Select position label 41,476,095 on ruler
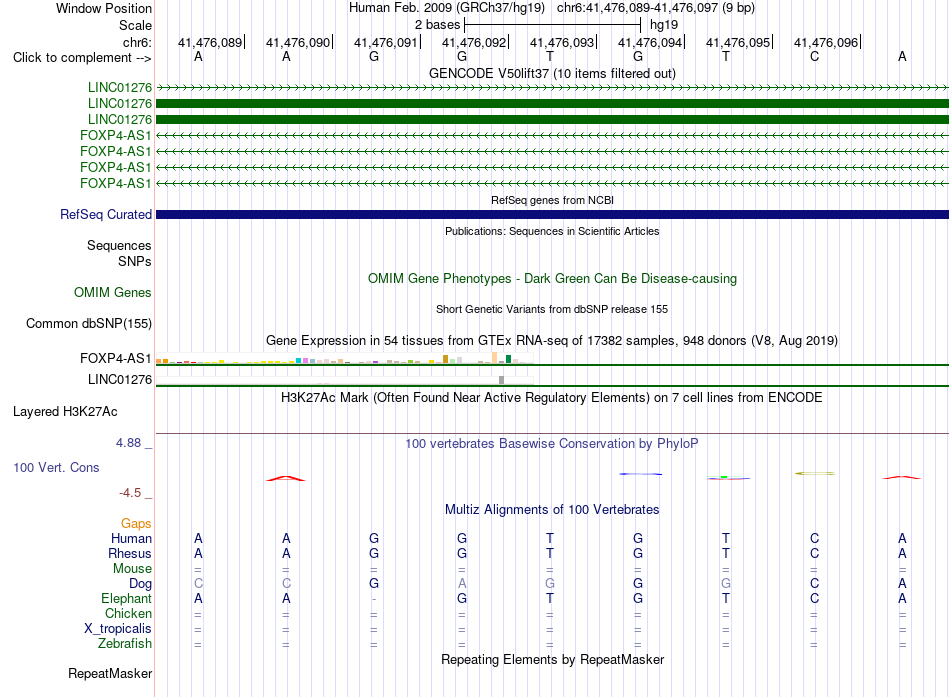Viewport: 950px width, 697px height. pos(738,42)
